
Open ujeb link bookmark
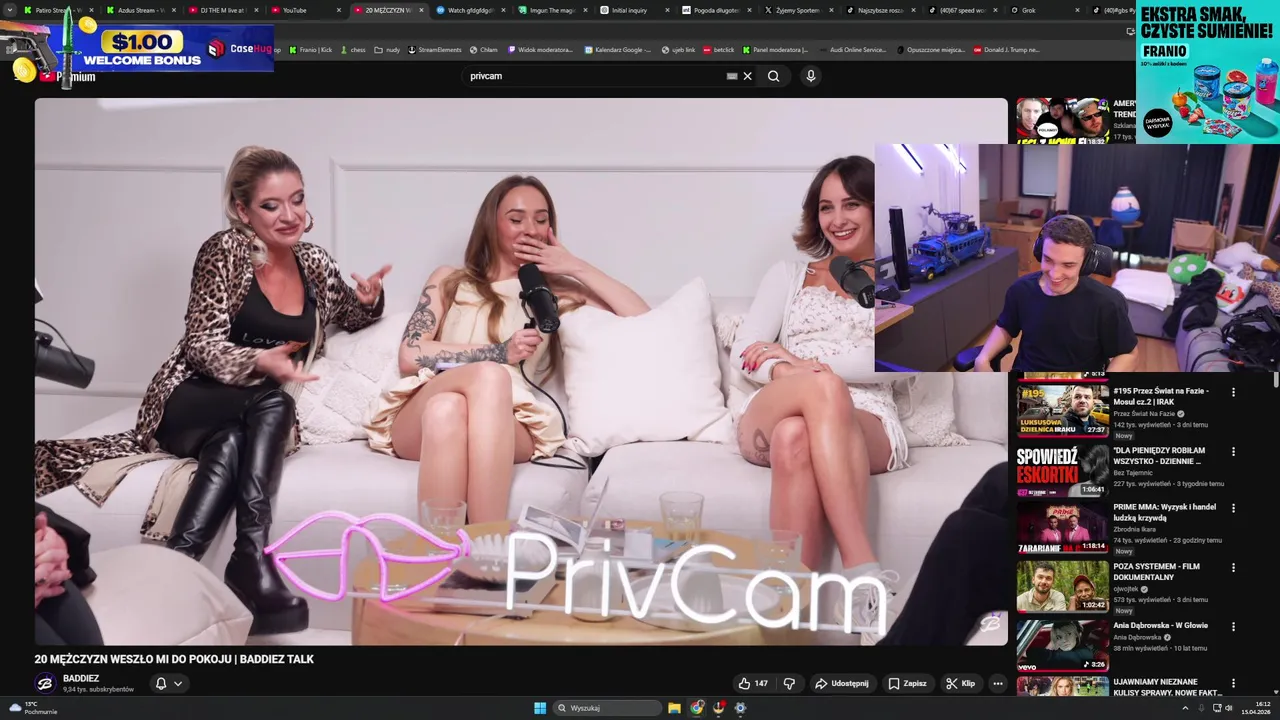pos(678,50)
